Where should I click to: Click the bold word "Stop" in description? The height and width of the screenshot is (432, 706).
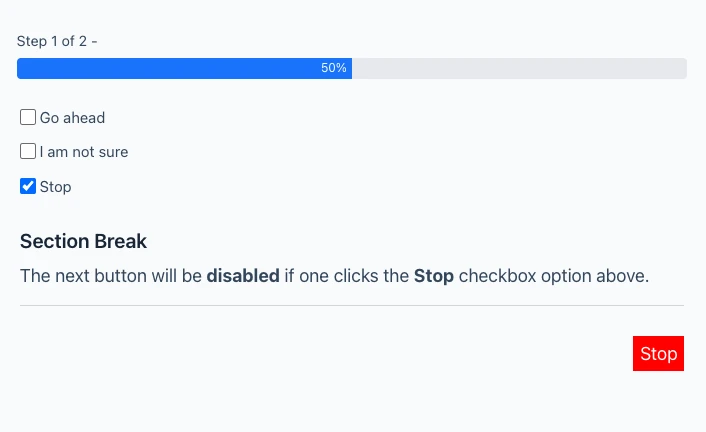tap(434, 275)
